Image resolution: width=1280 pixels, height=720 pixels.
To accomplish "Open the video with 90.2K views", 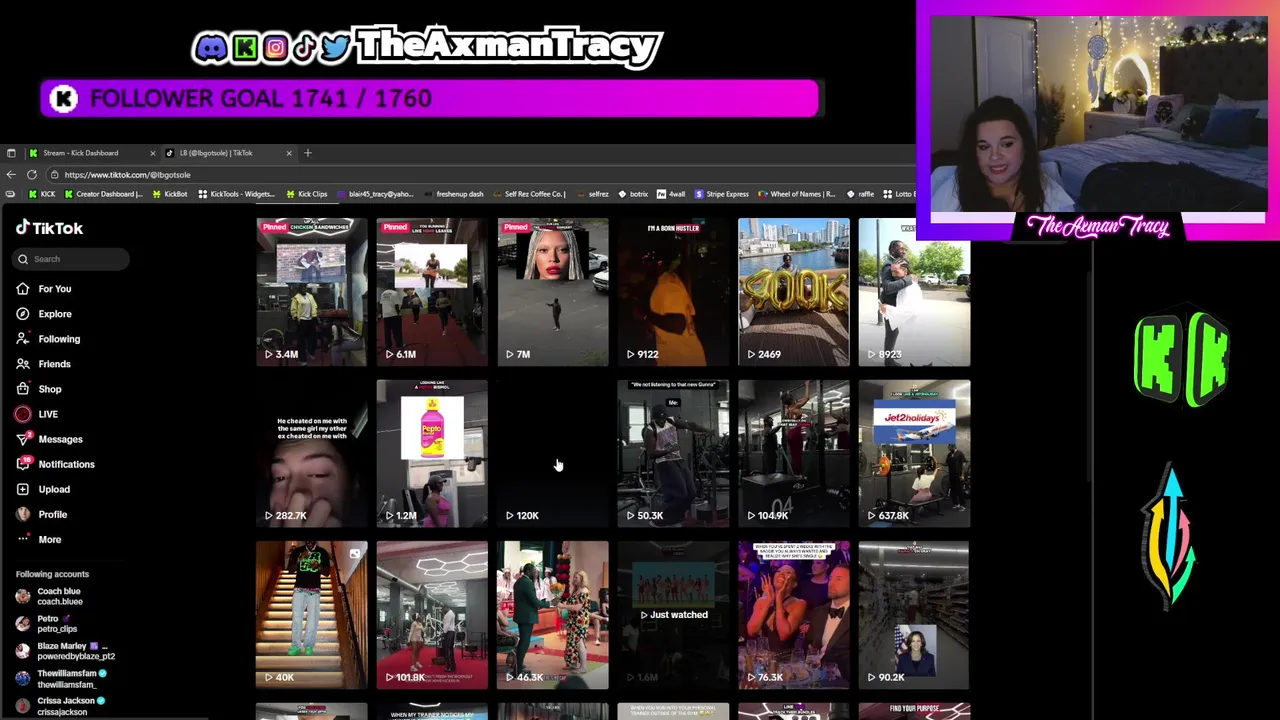I will [x=914, y=615].
